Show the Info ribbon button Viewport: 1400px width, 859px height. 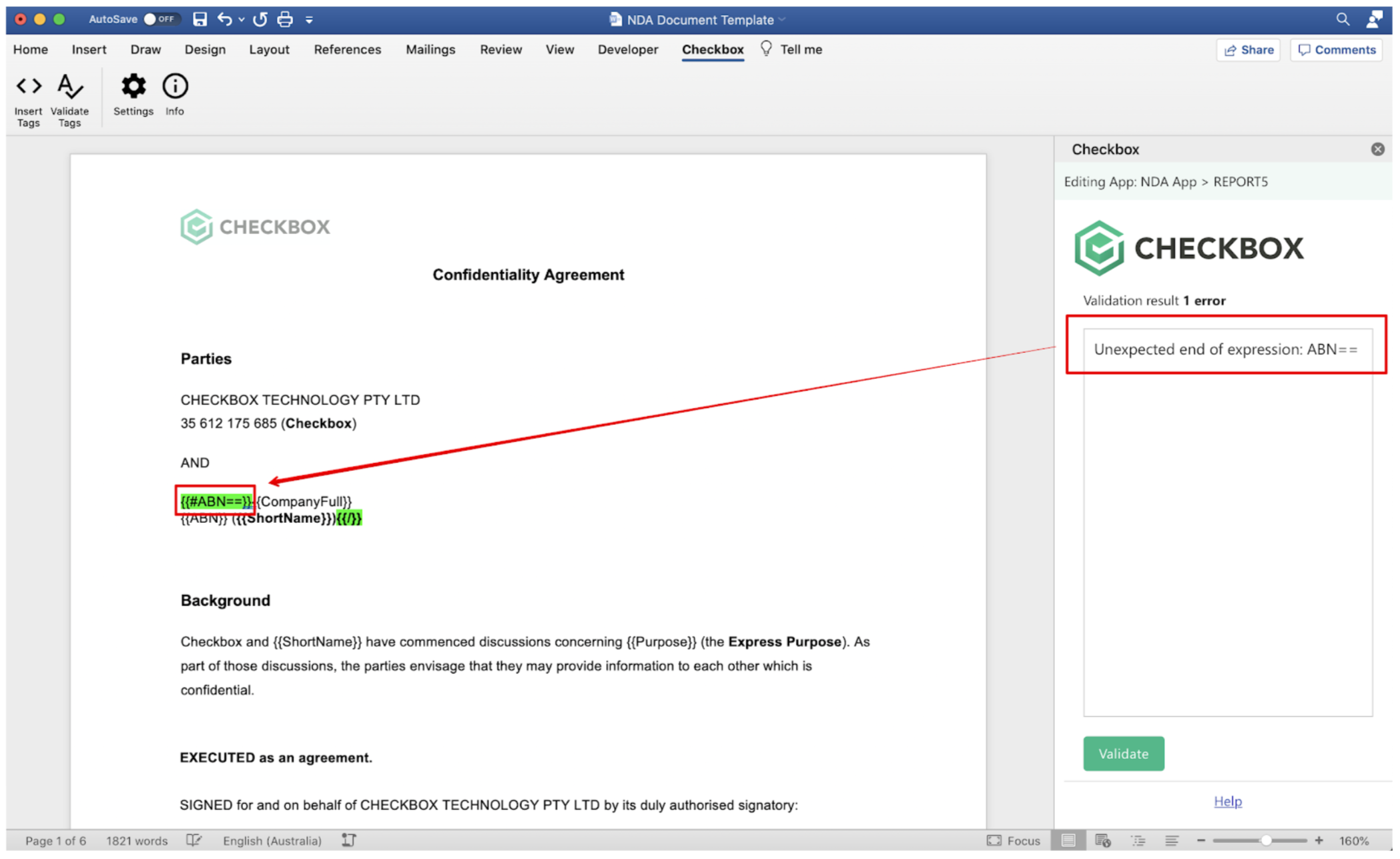[x=175, y=95]
